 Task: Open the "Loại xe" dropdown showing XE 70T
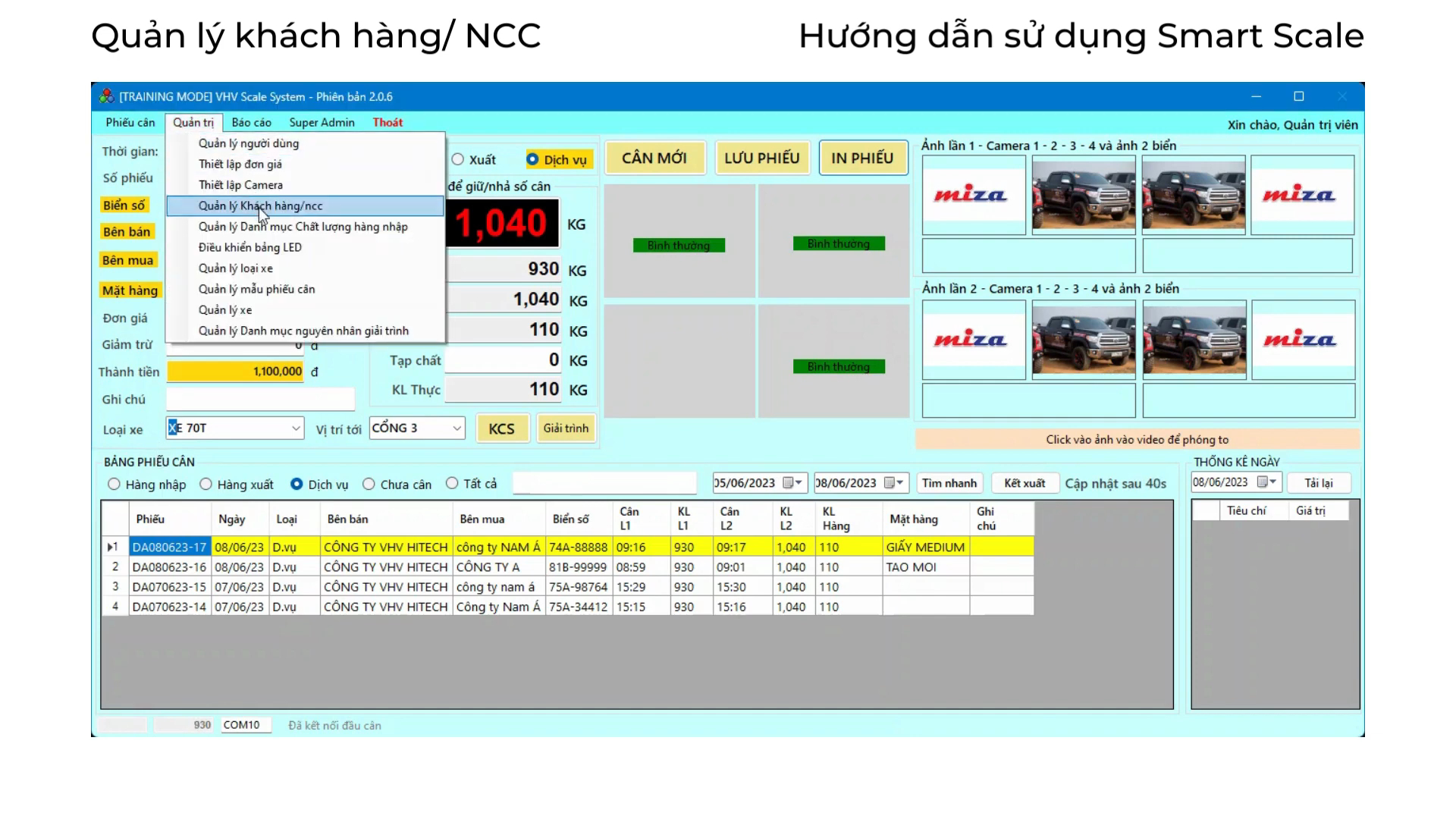(297, 428)
